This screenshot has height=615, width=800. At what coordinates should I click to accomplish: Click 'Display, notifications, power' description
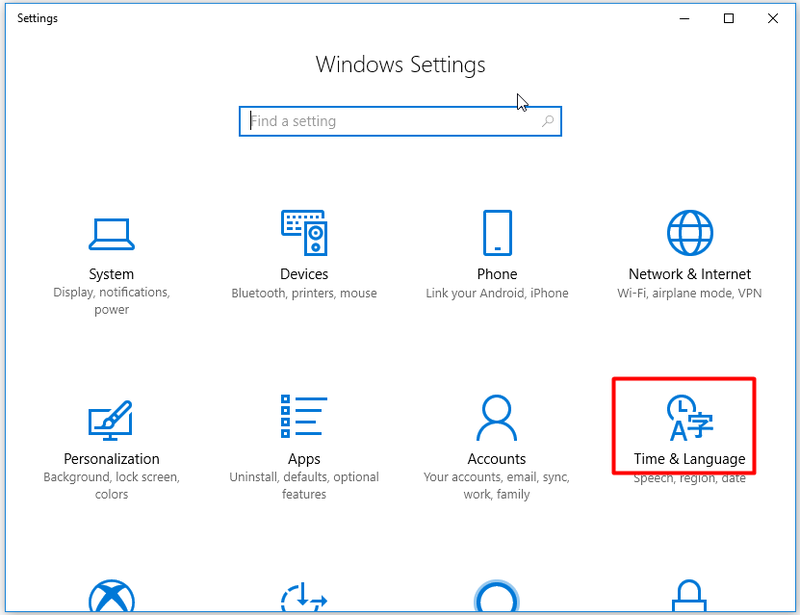coord(111,301)
